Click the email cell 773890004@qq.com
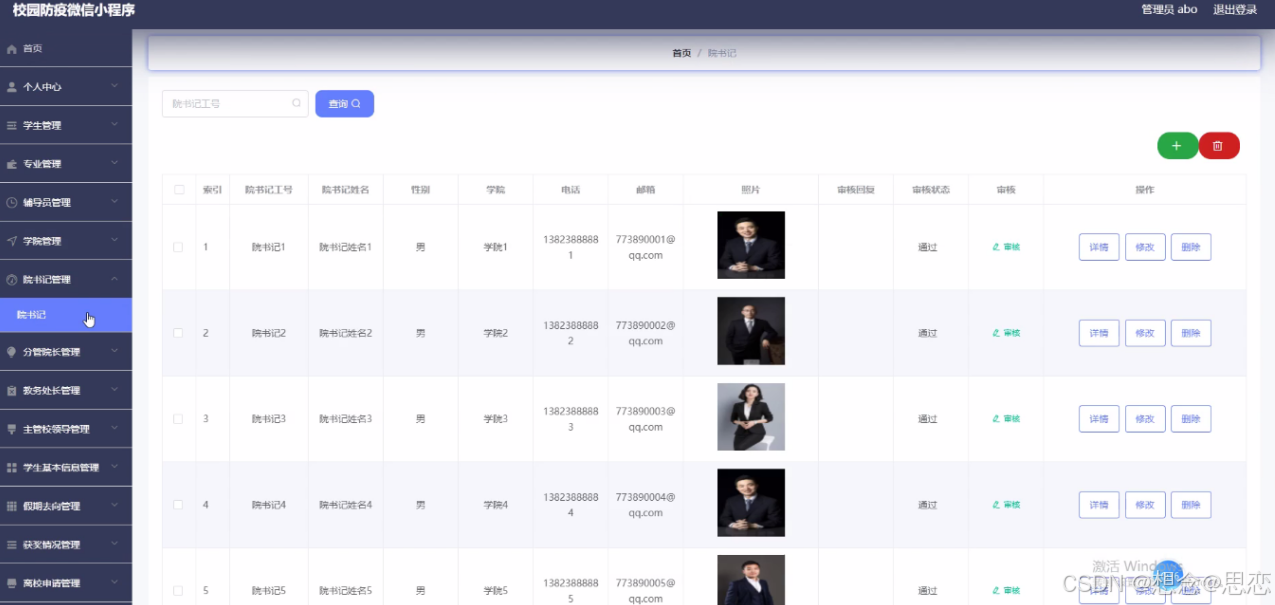The image size is (1275, 605). click(646, 505)
